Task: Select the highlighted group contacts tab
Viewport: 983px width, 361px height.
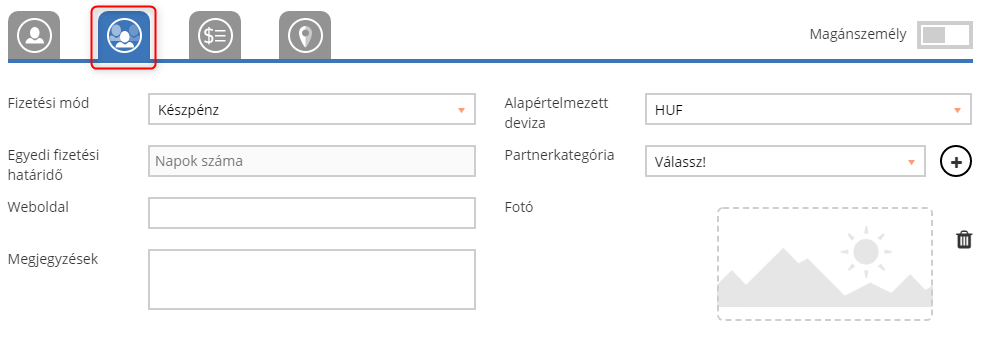Action: click(x=124, y=36)
